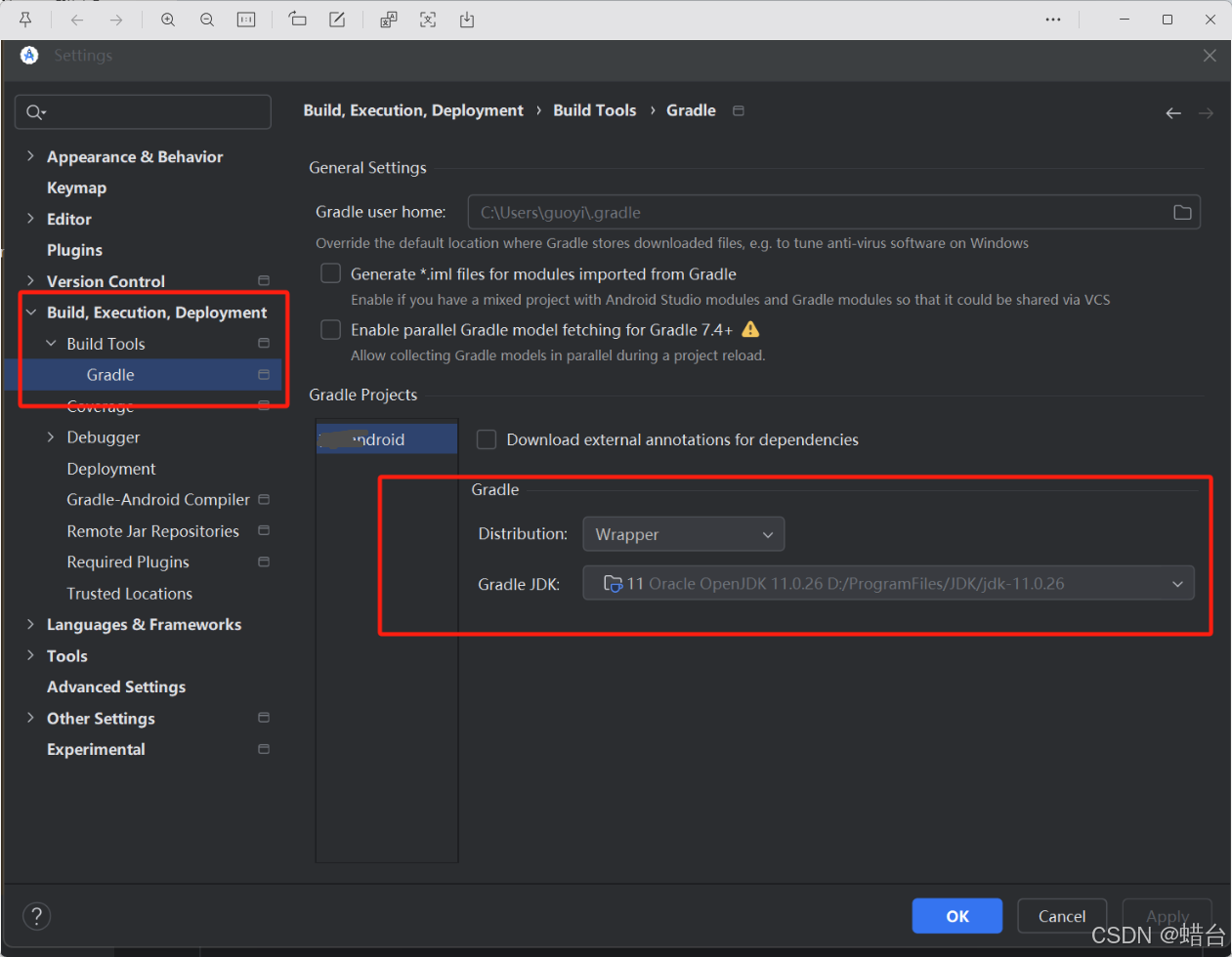1232x957 pixels.
Task: Open Experimental settings page
Action: [96, 749]
